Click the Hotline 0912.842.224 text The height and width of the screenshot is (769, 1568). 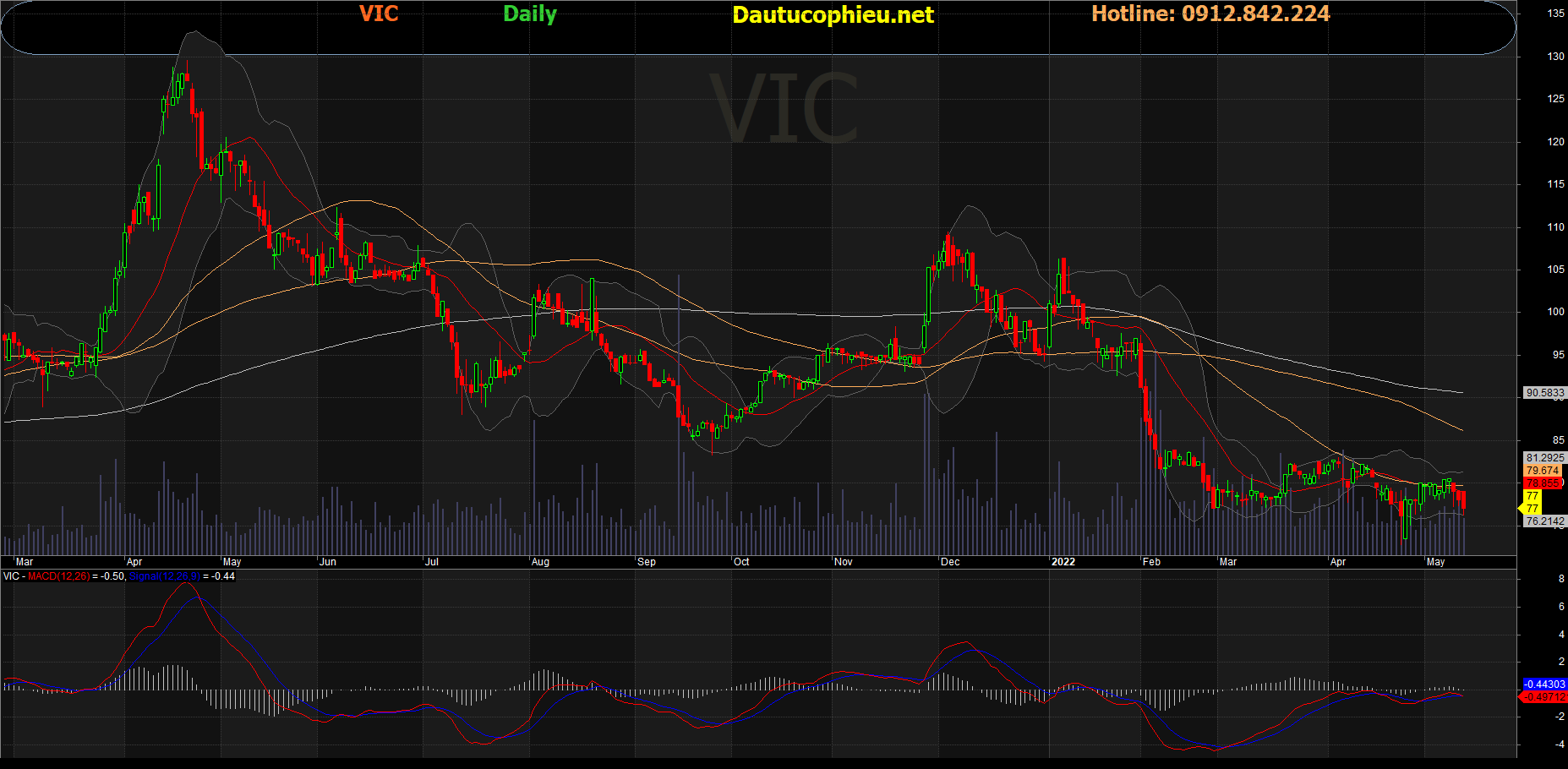click(1210, 14)
